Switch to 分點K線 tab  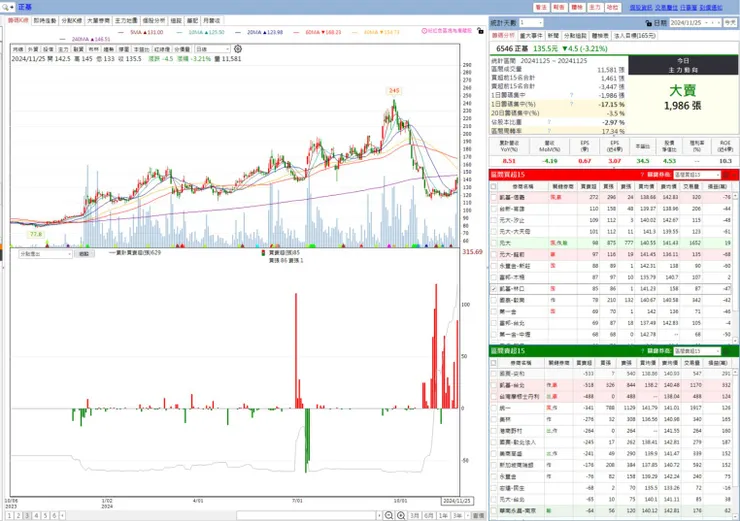[x=72, y=21]
